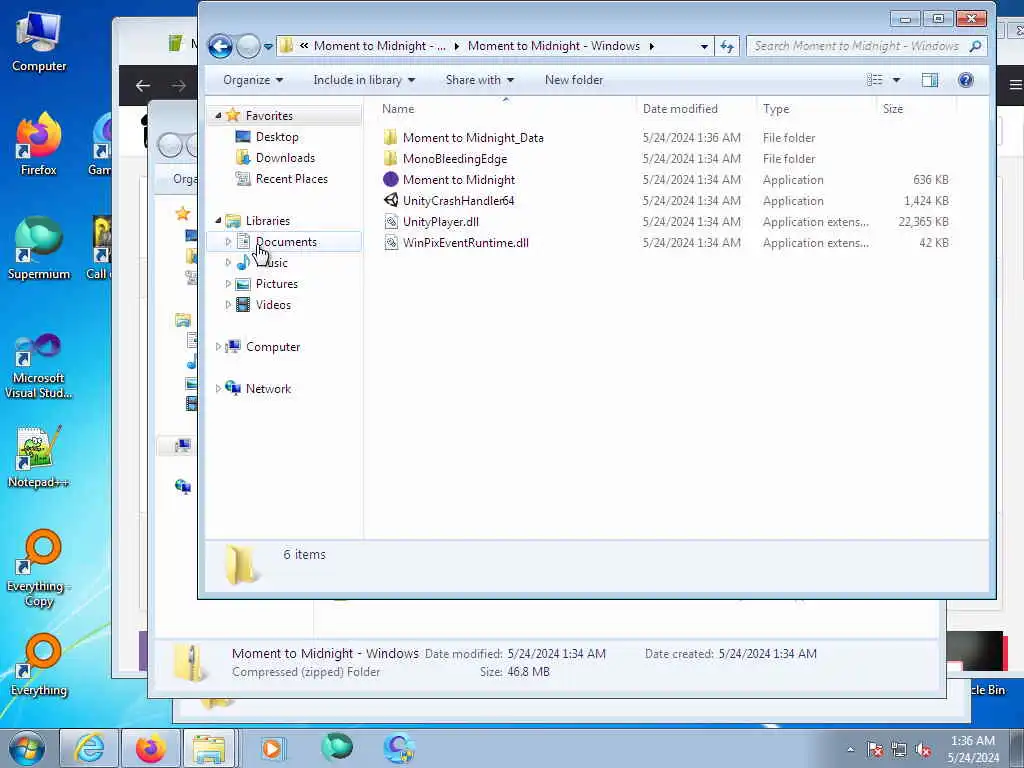Open Everything - Copy desktop shortcut

39,569
